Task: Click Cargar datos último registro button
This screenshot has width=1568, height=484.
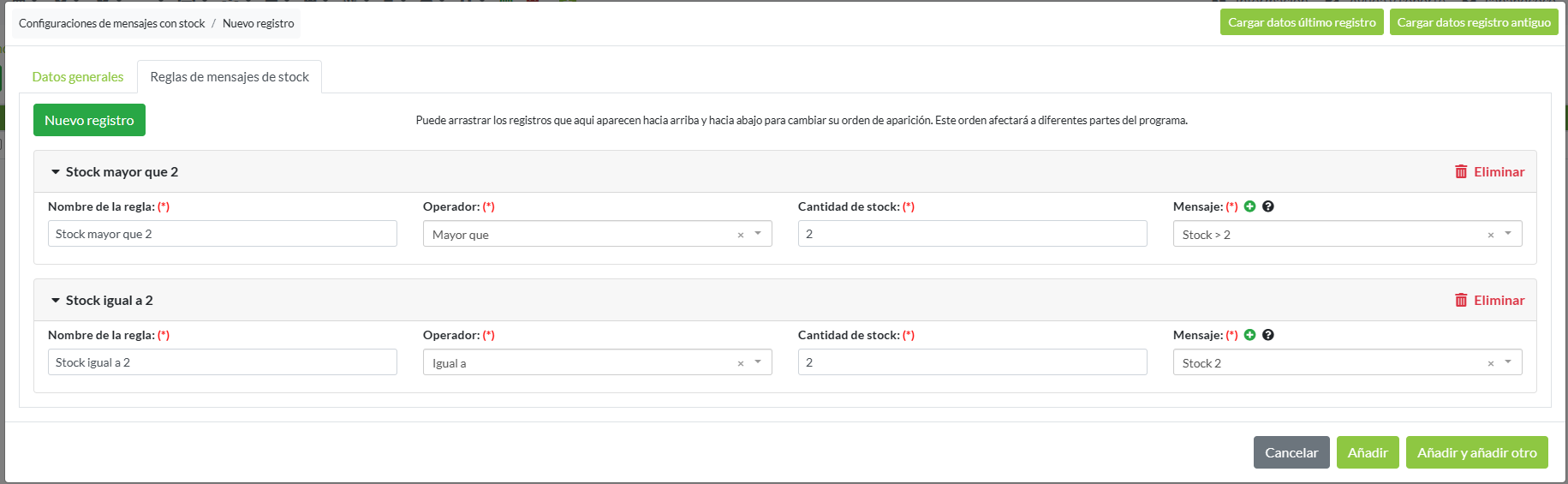Action: click(1302, 22)
